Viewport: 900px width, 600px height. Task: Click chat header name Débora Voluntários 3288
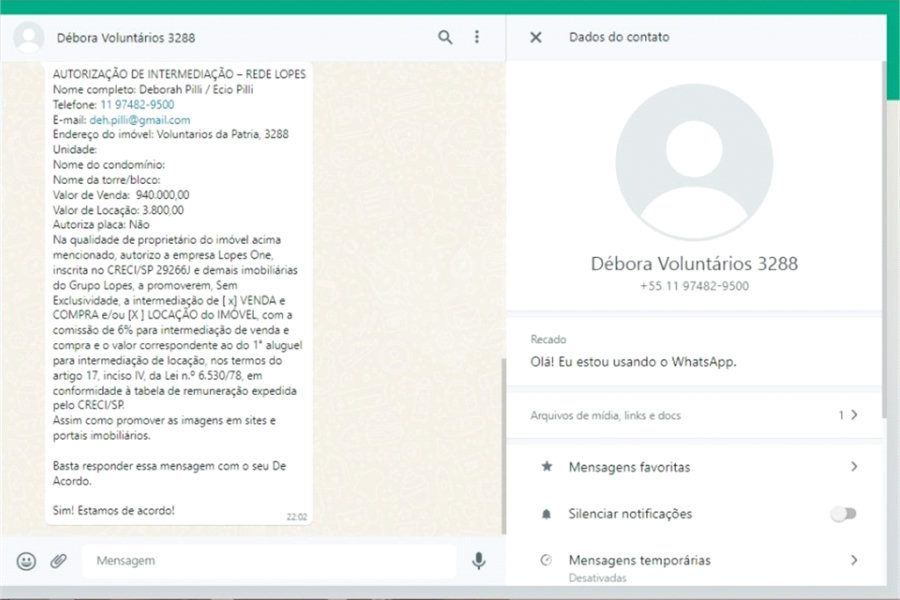pos(126,38)
